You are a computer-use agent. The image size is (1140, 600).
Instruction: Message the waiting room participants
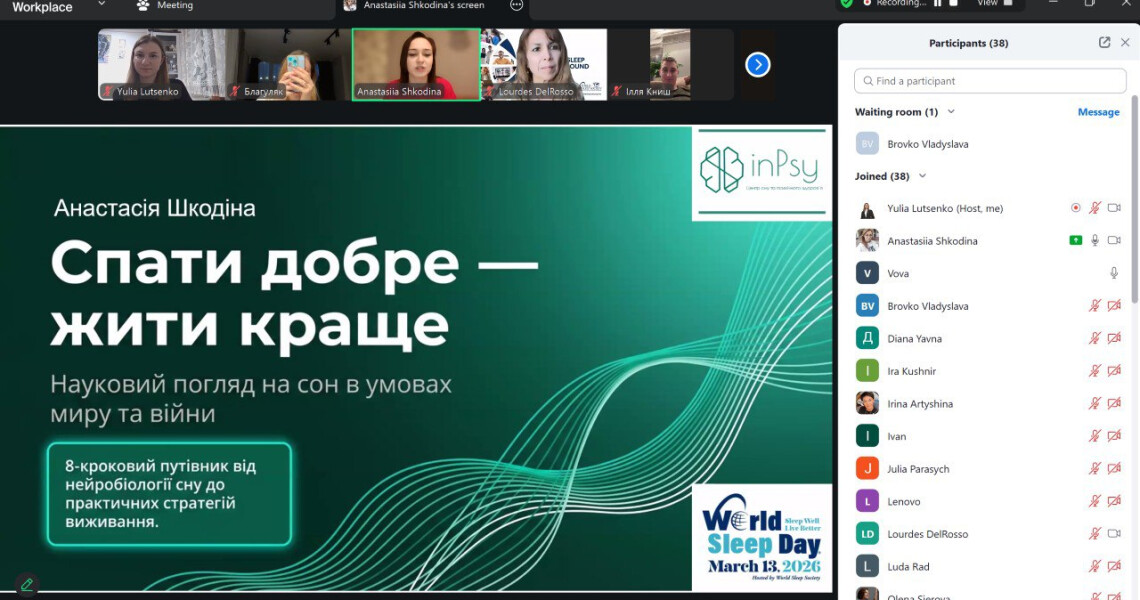coord(1098,112)
